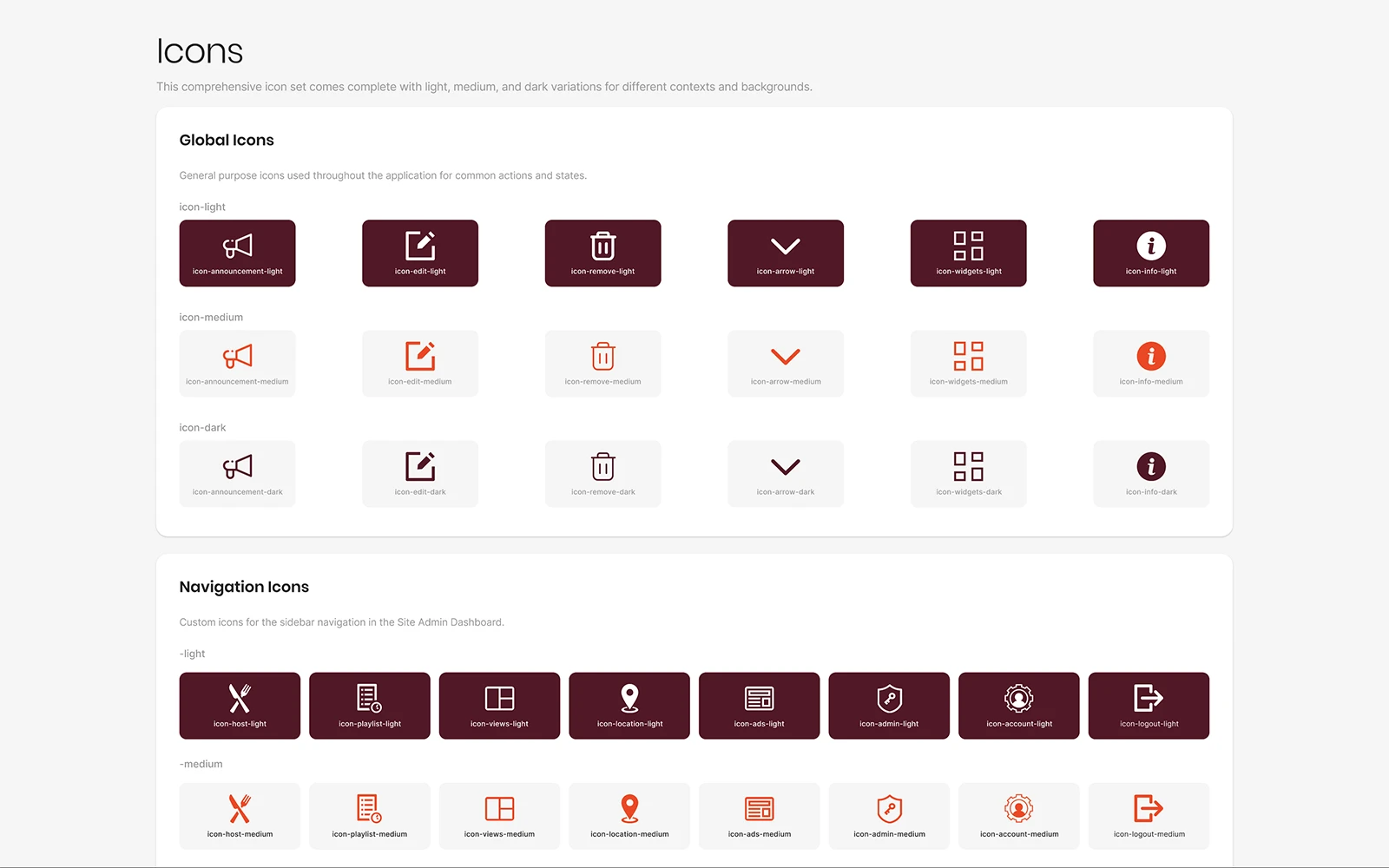
Task: Click the icon-widgets-light grid icon
Action: tap(969, 246)
